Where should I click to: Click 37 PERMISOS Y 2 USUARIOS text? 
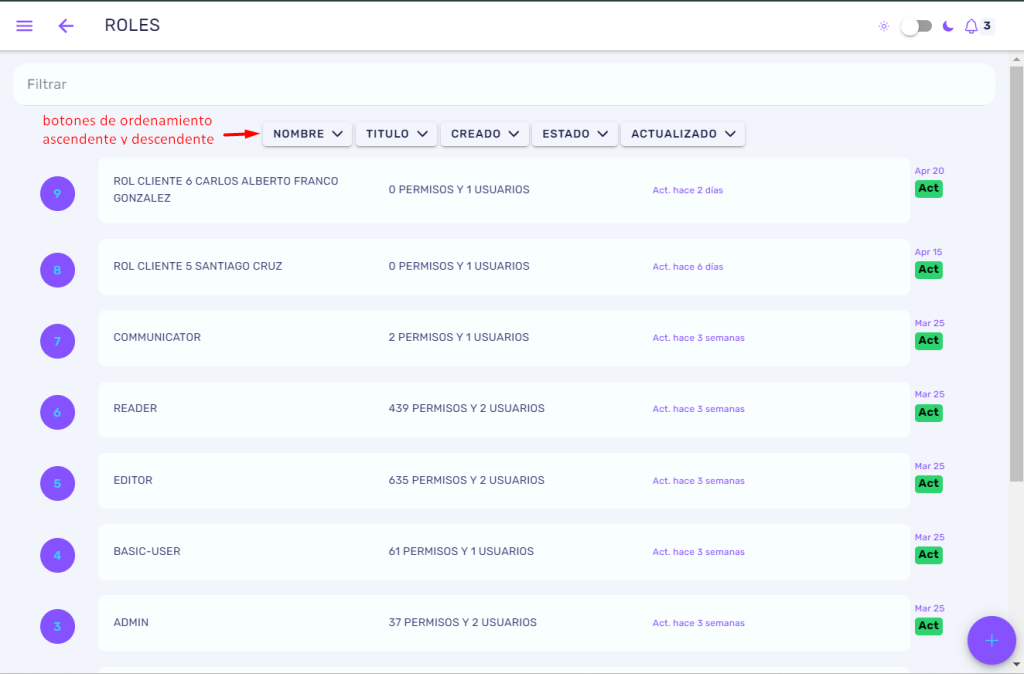pos(462,623)
